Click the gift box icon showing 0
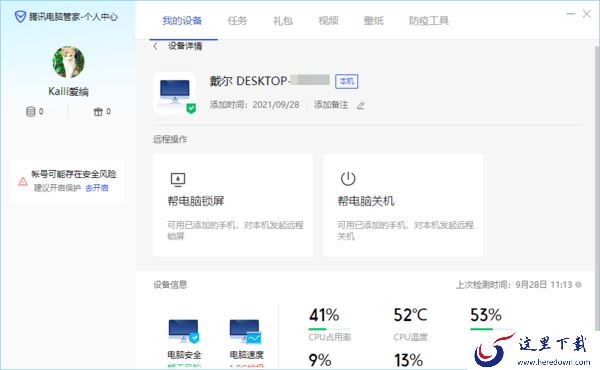 coord(98,111)
